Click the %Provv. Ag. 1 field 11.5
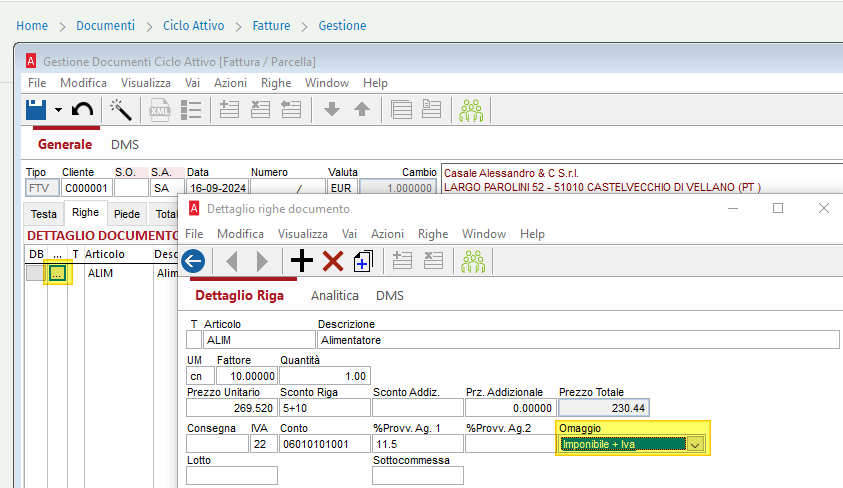 (418, 444)
